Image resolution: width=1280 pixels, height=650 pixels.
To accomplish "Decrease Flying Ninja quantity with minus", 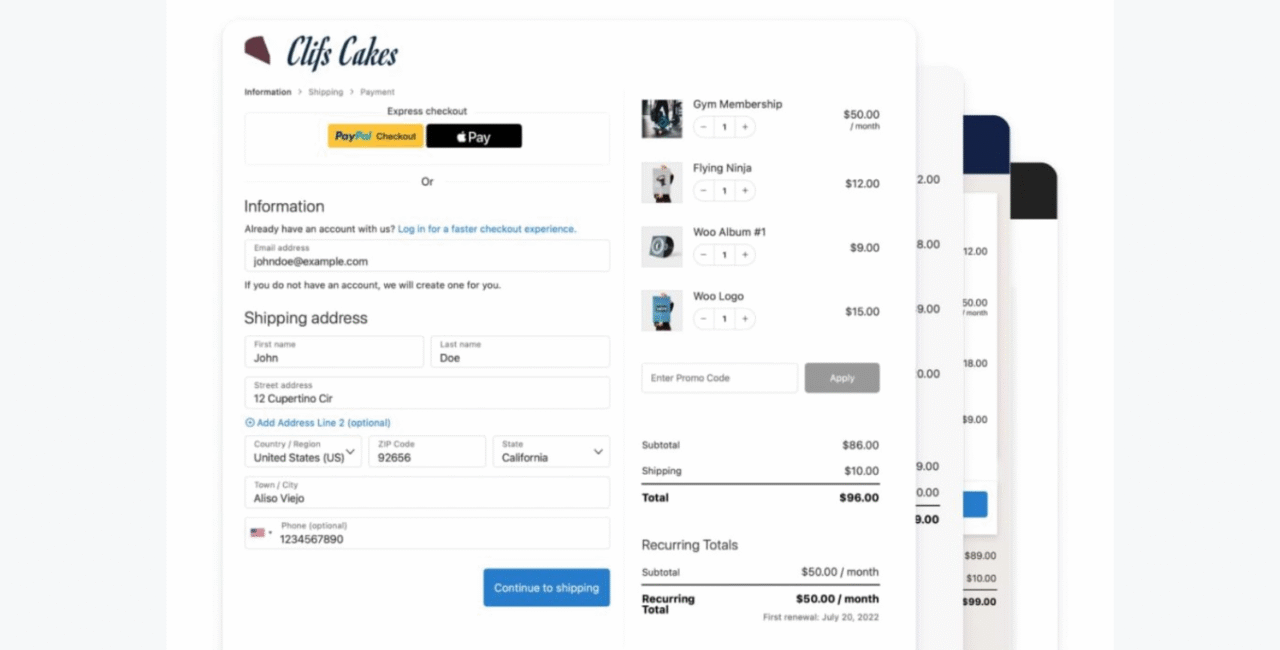I will [x=704, y=191].
